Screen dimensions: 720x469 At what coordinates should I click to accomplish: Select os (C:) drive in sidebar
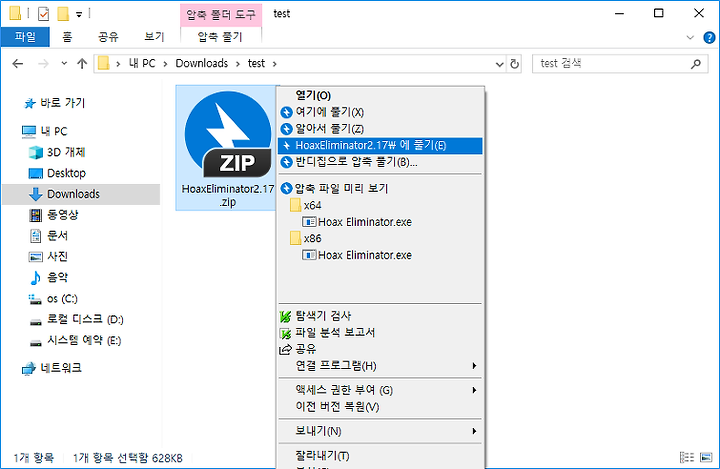[x=62, y=299]
